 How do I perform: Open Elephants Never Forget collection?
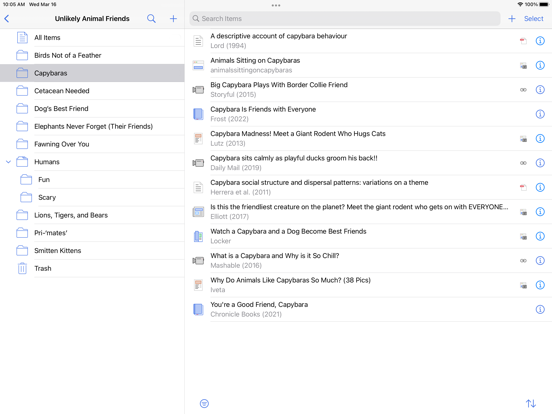pos(92,126)
